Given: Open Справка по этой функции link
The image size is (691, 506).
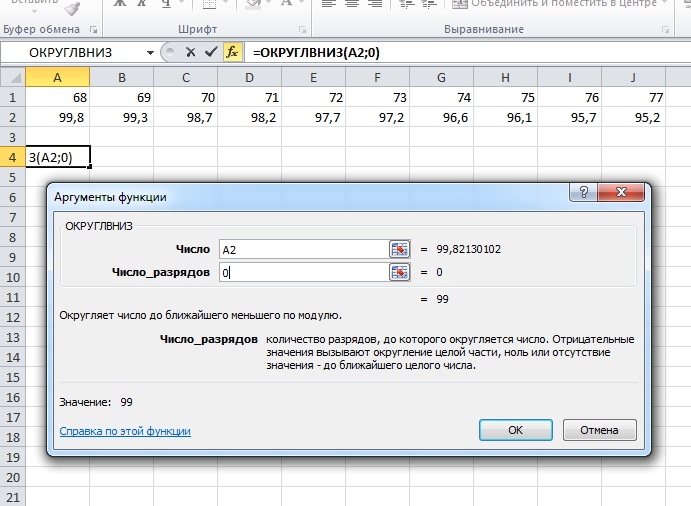Looking at the screenshot, I should pos(125,431).
